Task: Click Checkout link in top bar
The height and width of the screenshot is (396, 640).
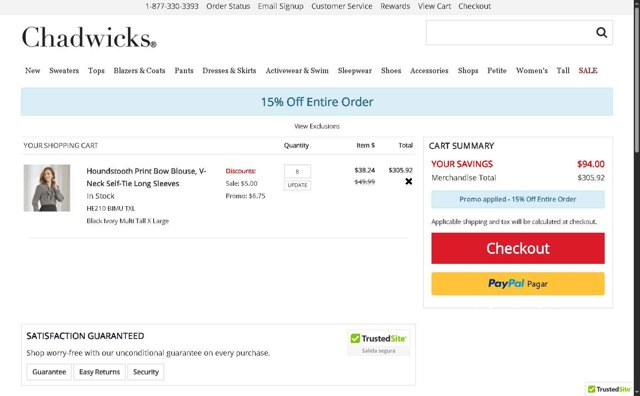Action: point(475,6)
